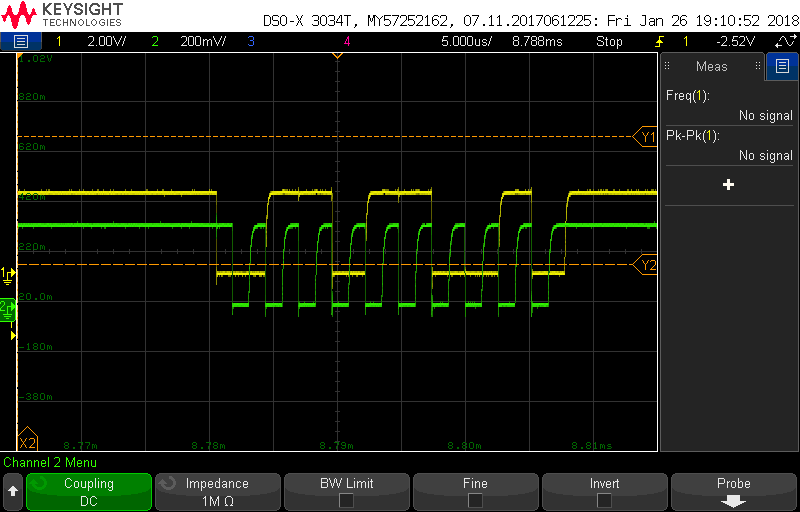Click the -2.52V trigger level
This screenshot has height=512, width=800.
pyautogui.click(x=735, y=41)
